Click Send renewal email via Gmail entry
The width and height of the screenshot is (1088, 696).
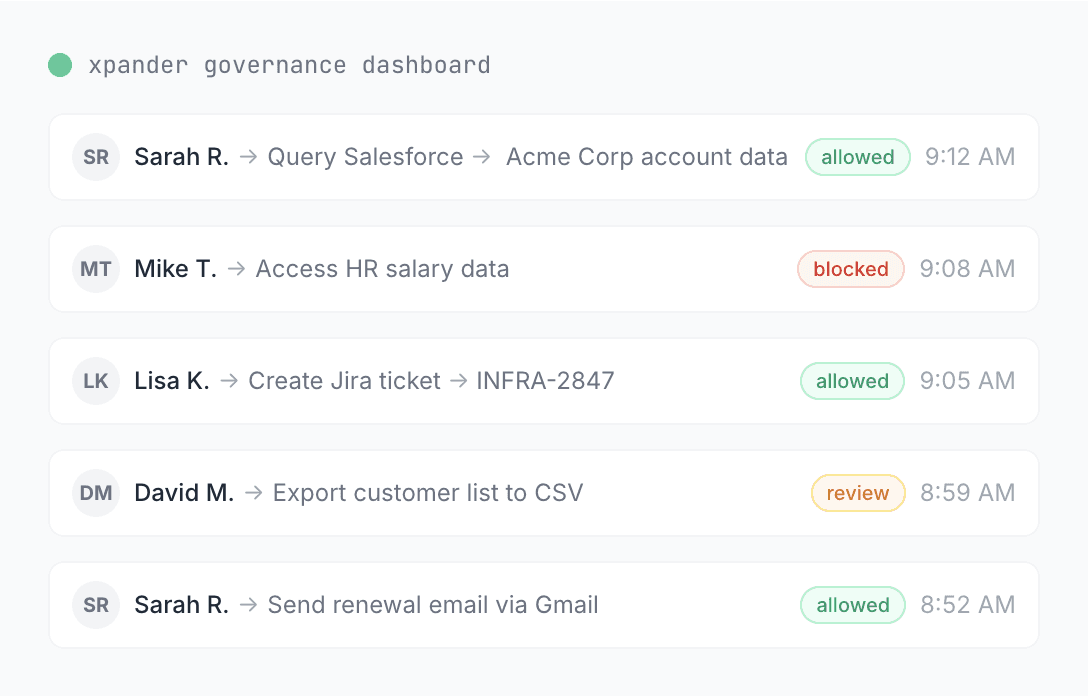(x=433, y=605)
